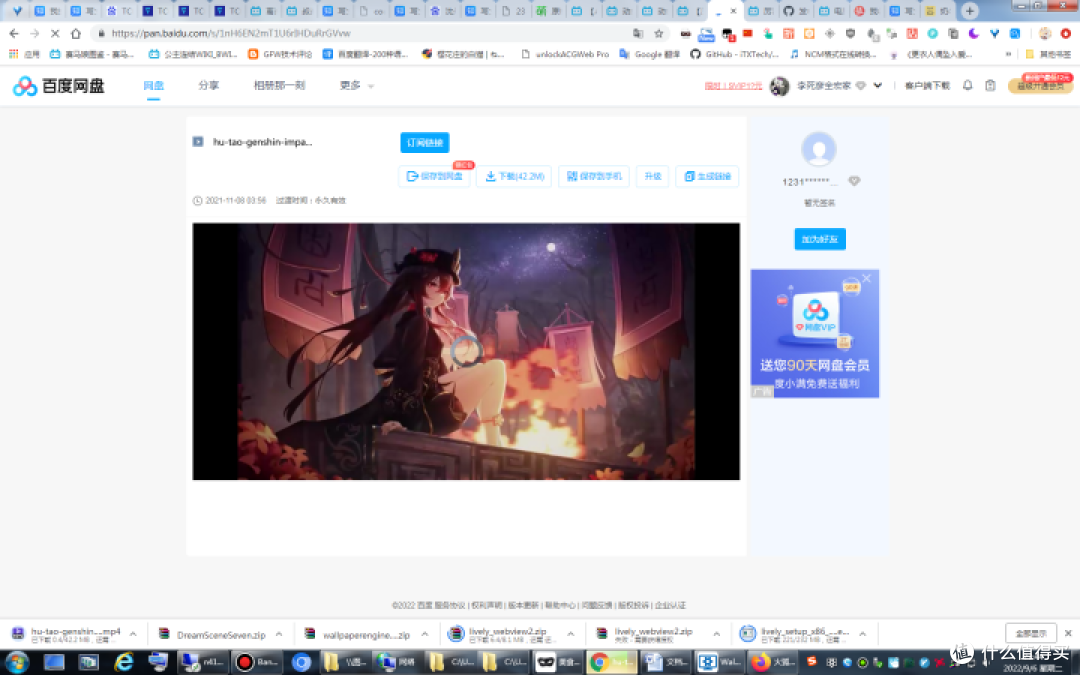This screenshot has width=1080, height=675.
Task: Click the Hu Tao video preview thumbnail
Action: pyautogui.click(x=466, y=351)
